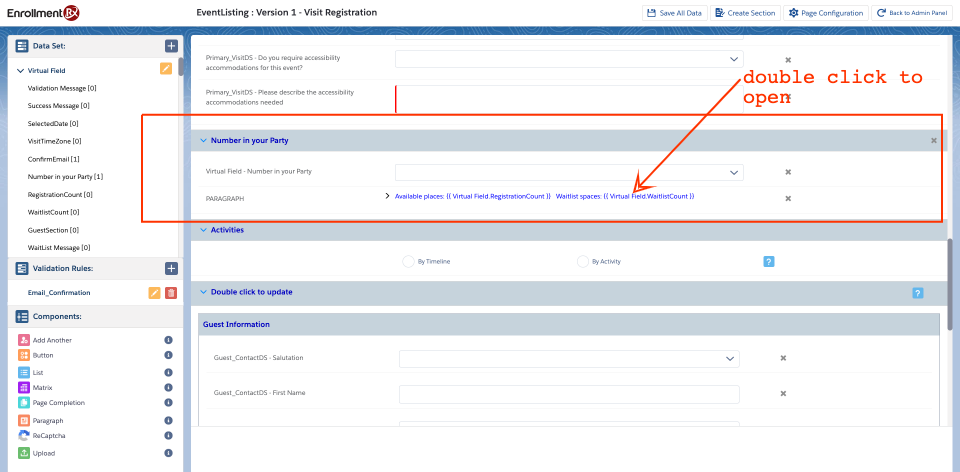Click the Data Set plus icon
960x472 pixels.
(x=171, y=46)
